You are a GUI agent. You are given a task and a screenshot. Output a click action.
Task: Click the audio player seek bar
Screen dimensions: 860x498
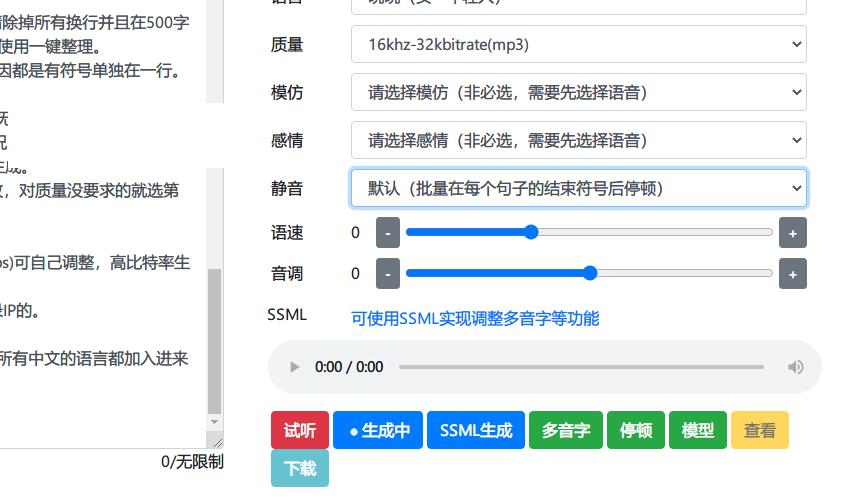click(x=586, y=367)
